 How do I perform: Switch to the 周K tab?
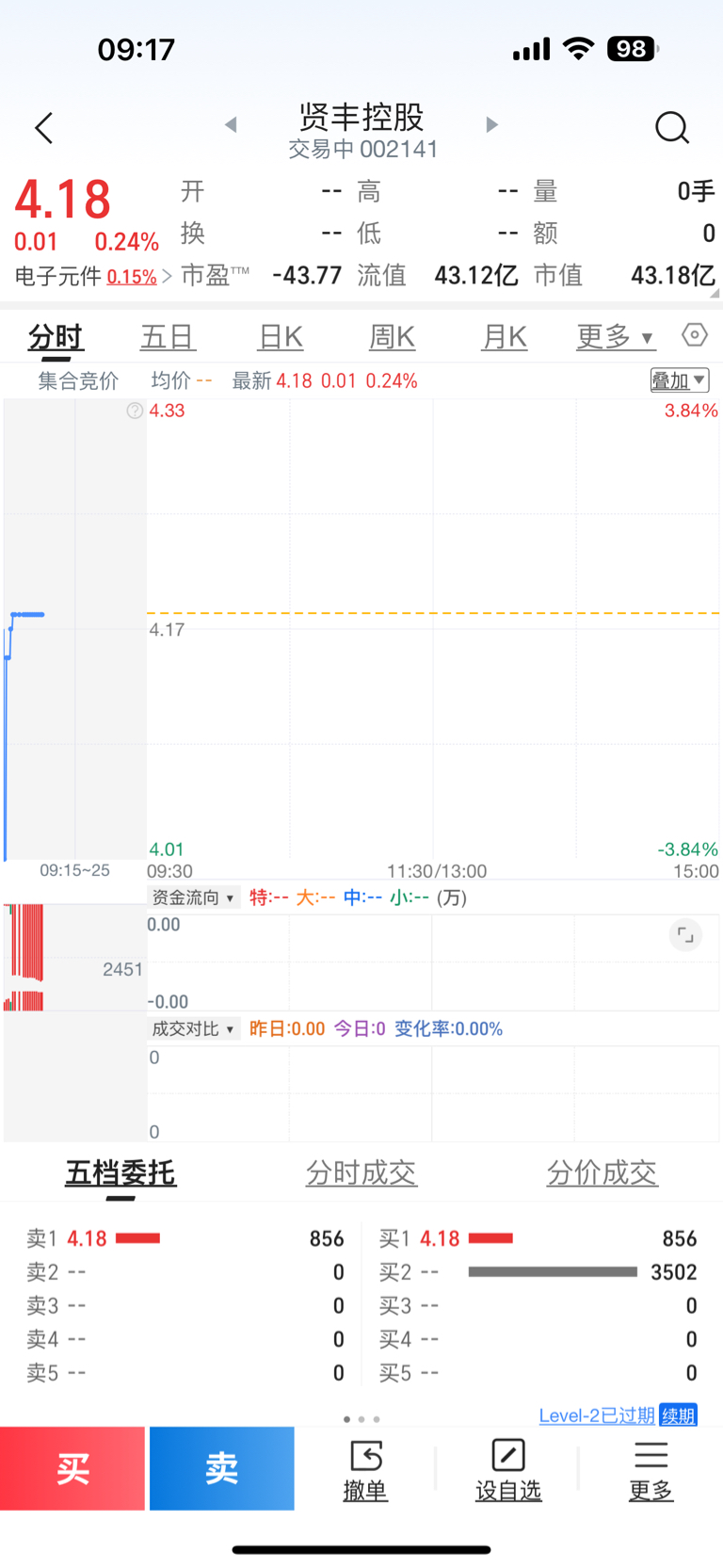pyautogui.click(x=393, y=337)
